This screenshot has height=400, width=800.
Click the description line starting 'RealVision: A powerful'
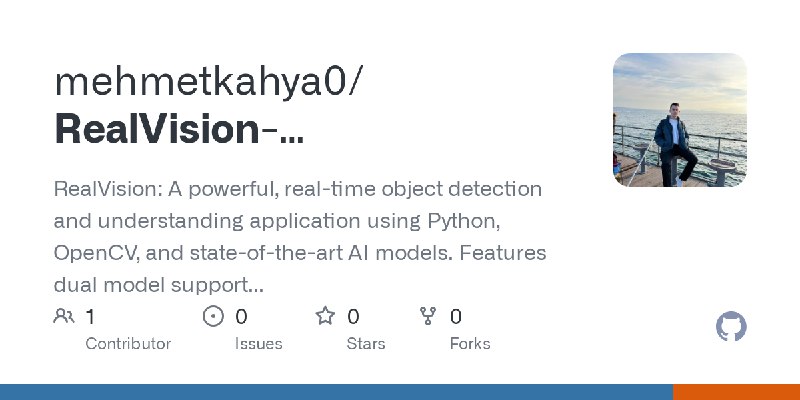click(x=298, y=189)
